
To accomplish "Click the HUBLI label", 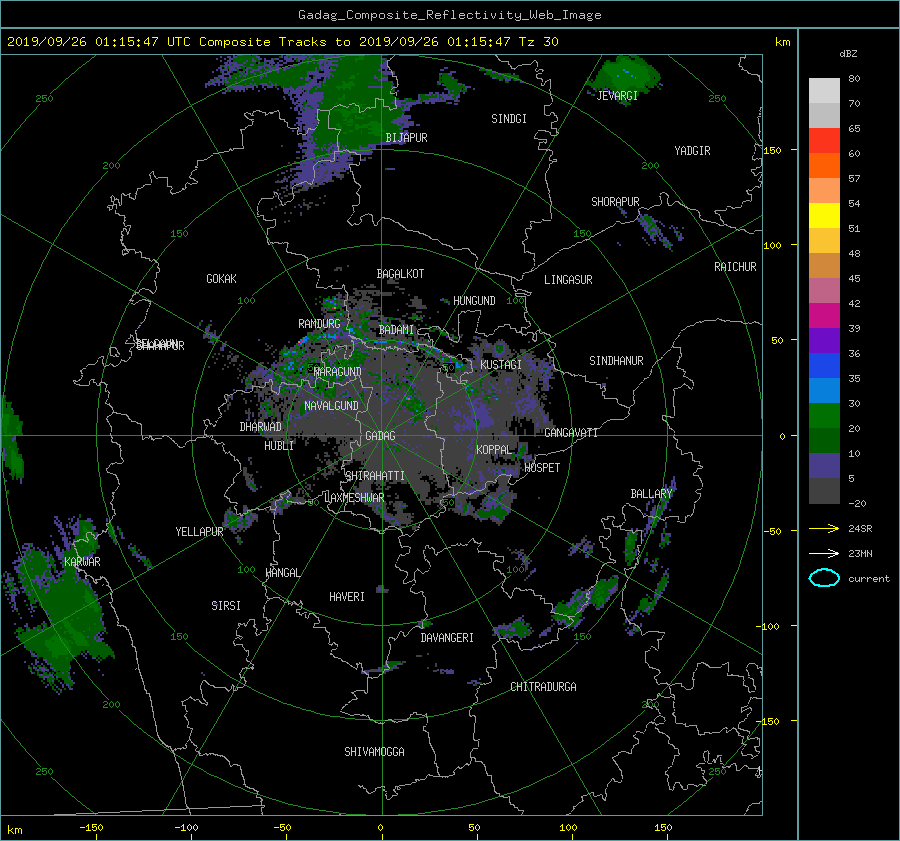I will 279,446.
